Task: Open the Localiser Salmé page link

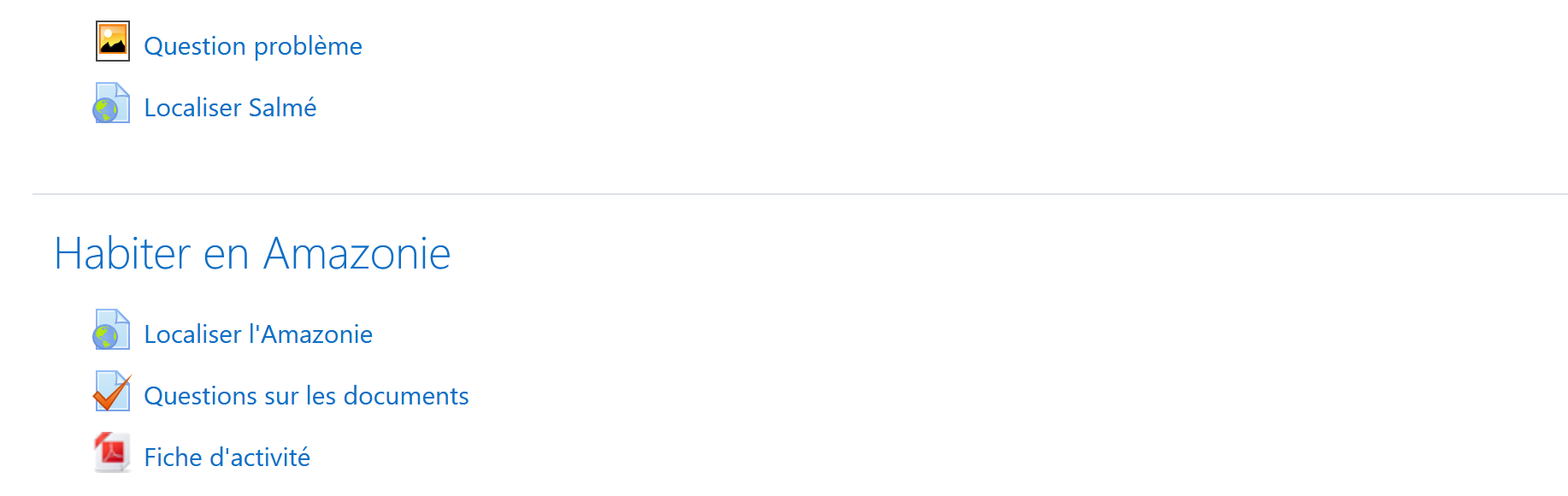Action: click(x=230, y=108)
